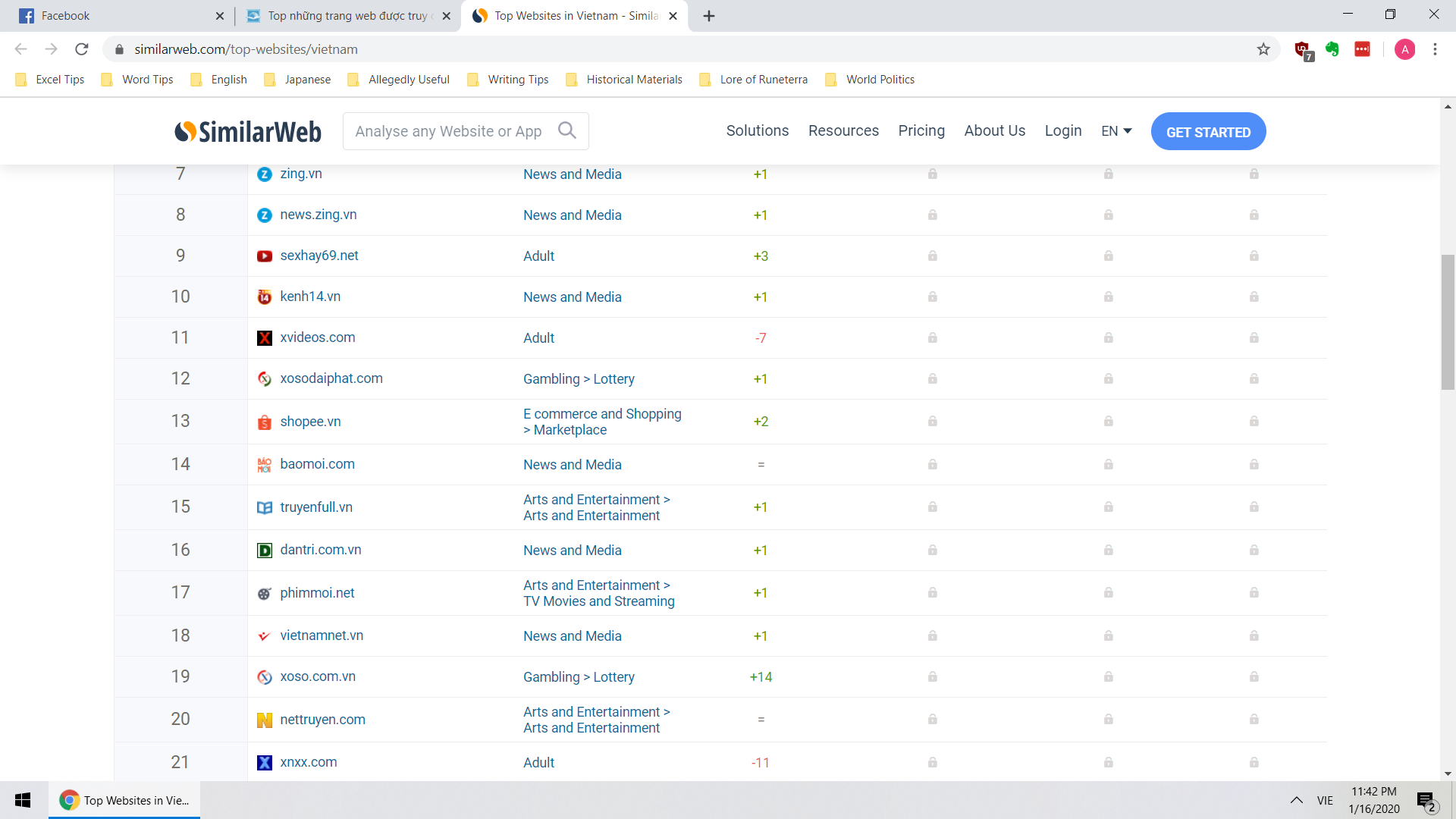
Task: Click lock icon in kenh14.vn row
Action: pyautogui.click(x=932, y=297)
